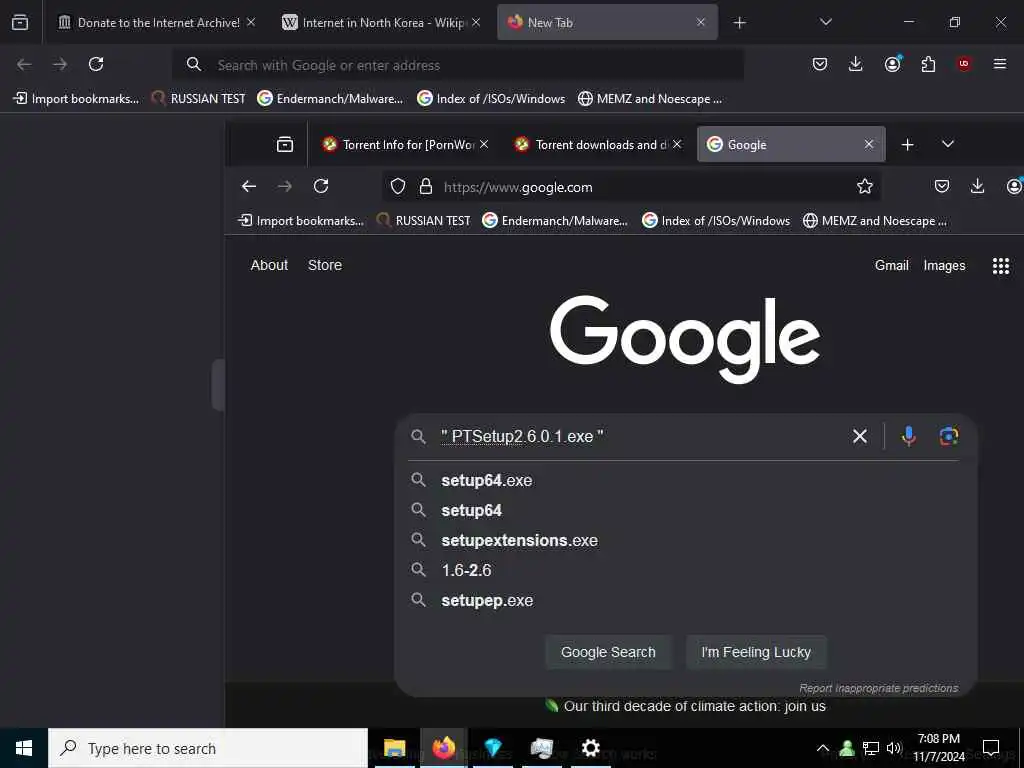Open Gmail link

[x=891, y=265]
